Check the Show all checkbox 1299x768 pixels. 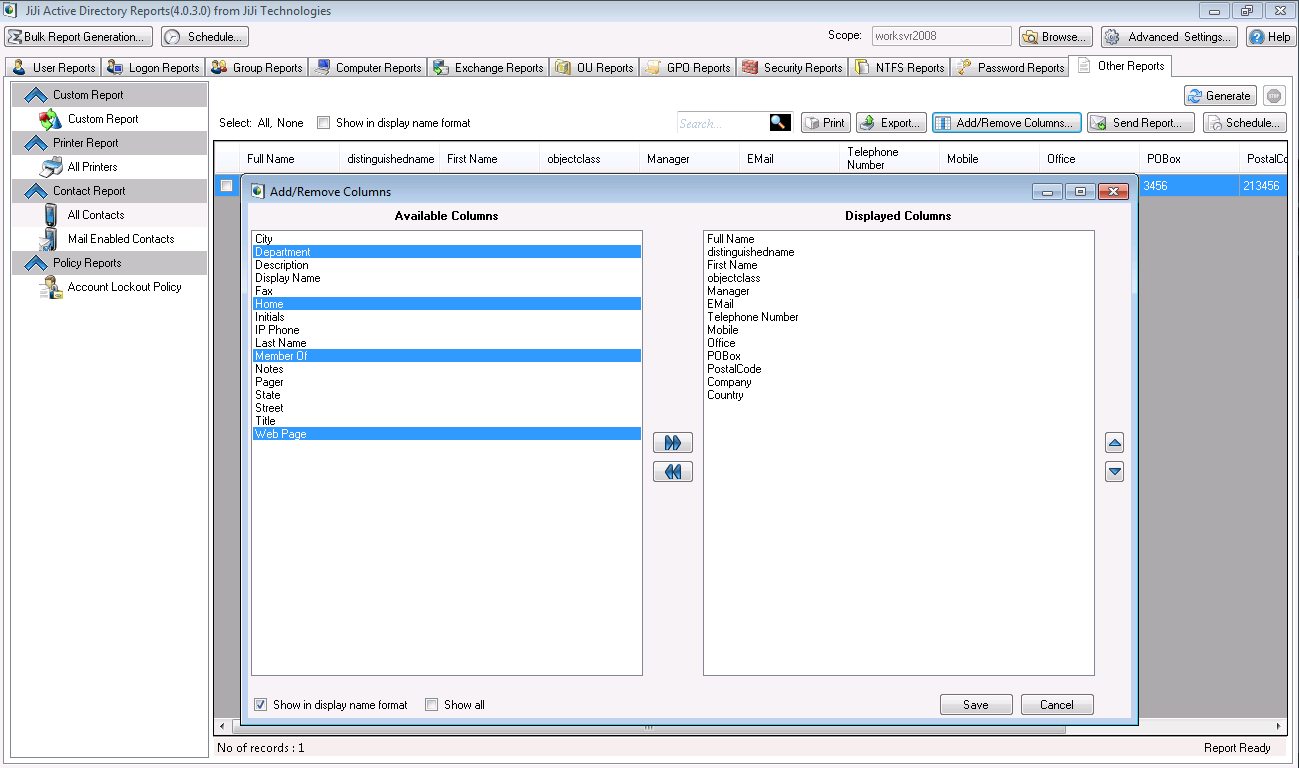[432, 705]
